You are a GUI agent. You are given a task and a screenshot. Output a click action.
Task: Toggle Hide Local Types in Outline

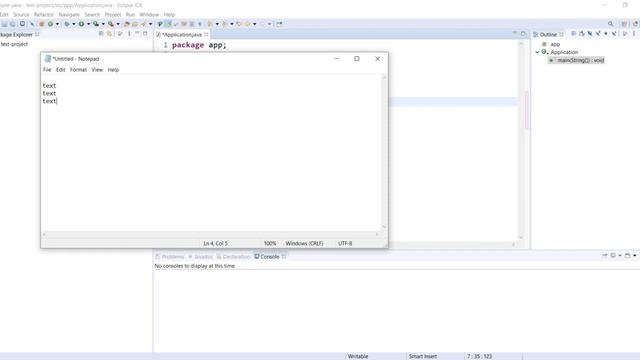[x=614, y=34]
